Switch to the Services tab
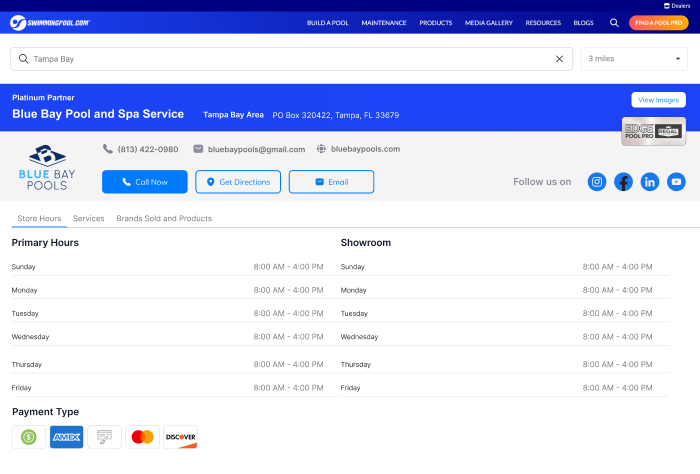 (88, 218)
